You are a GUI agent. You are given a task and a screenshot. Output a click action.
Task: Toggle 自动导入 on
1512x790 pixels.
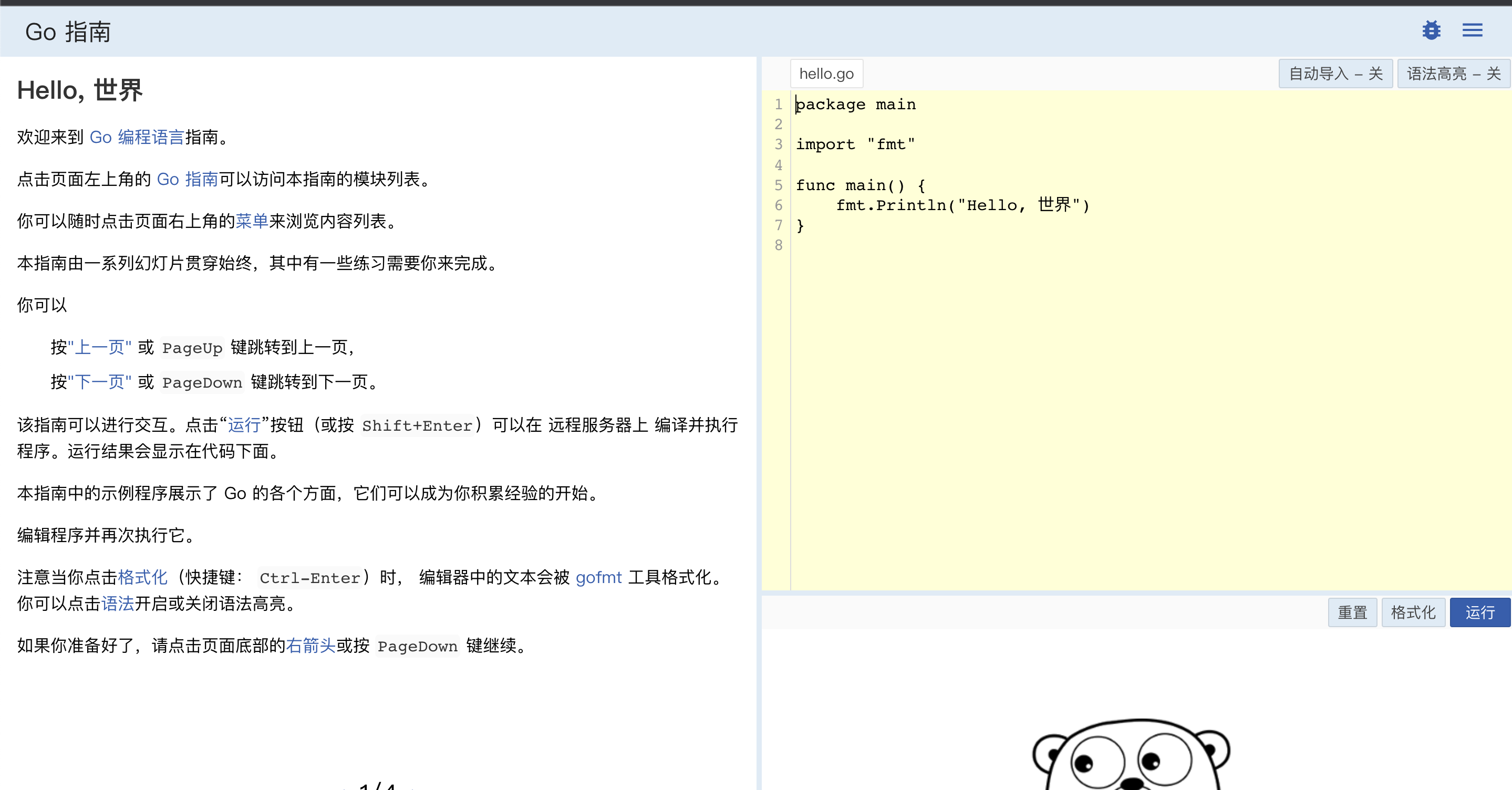[x=1335, y=74]
